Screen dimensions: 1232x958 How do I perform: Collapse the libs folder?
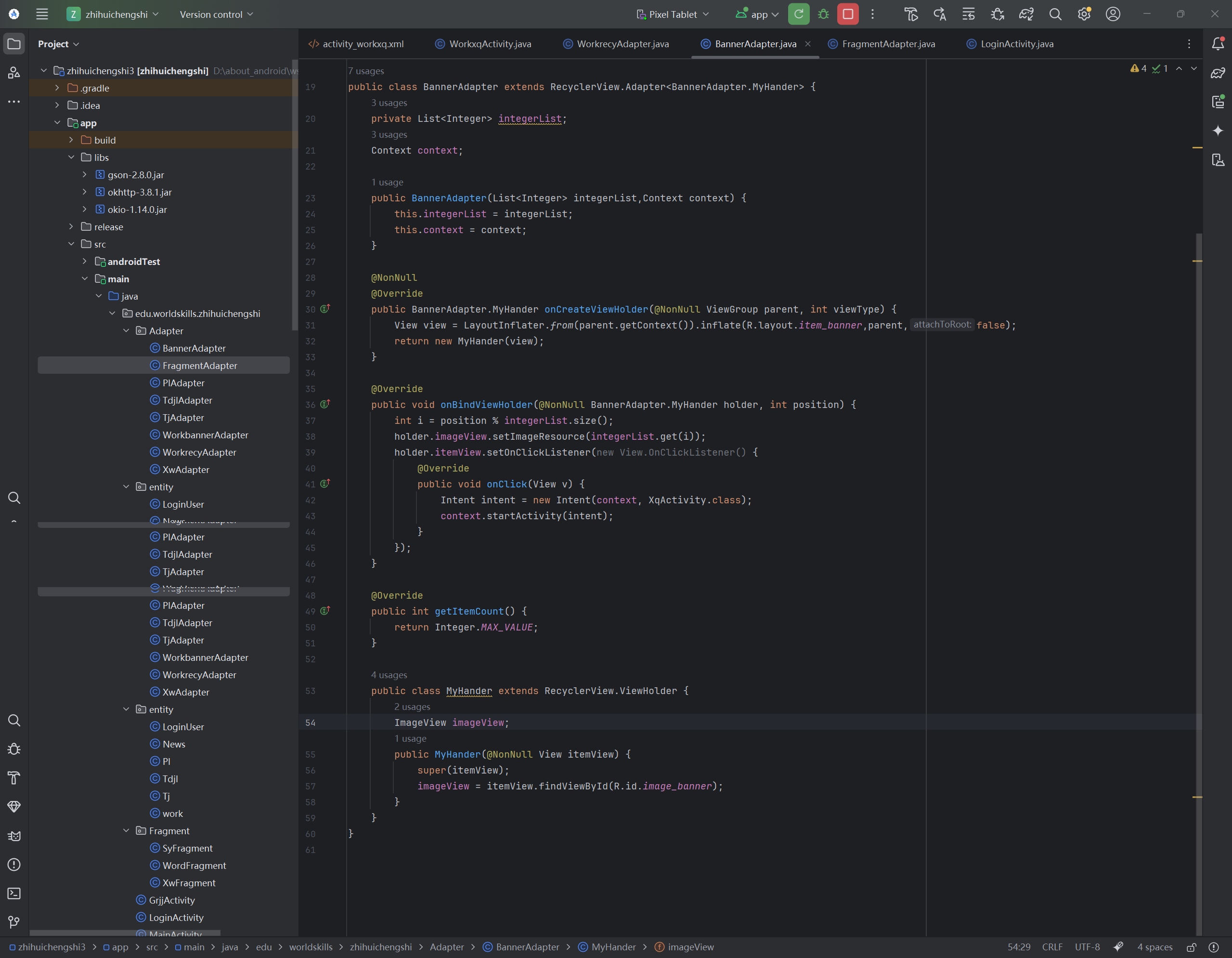(71, 157)
